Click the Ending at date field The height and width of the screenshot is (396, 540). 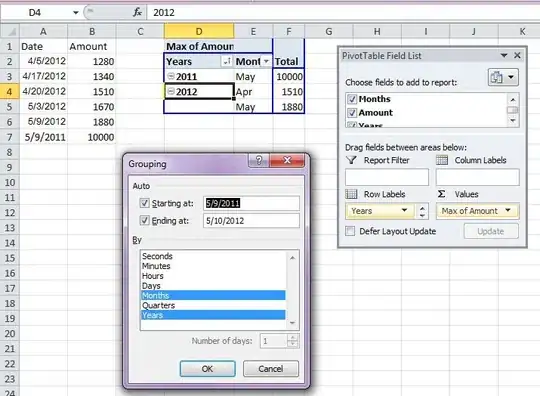coord(251,221)
